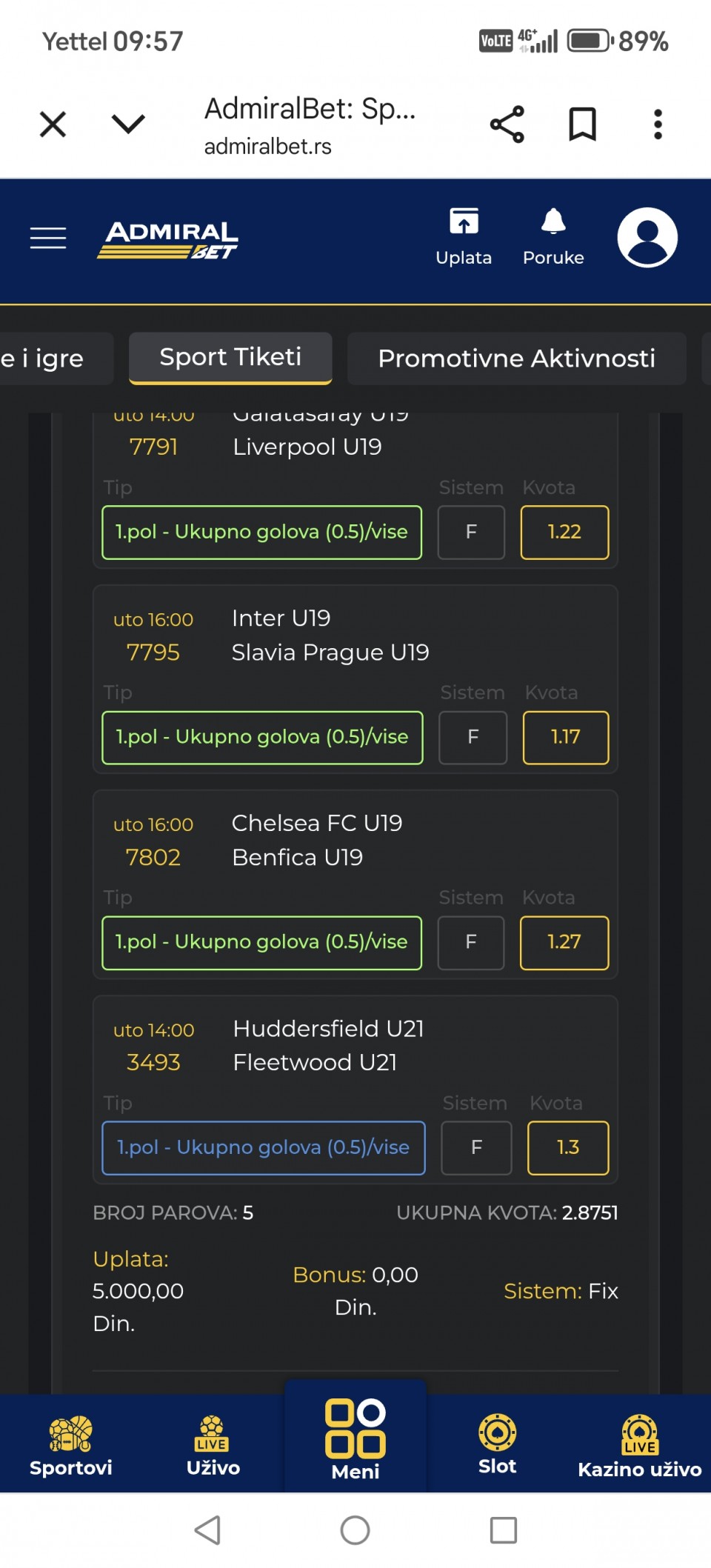Bookmark this page
711x1568 pixels.
point(582,124)
